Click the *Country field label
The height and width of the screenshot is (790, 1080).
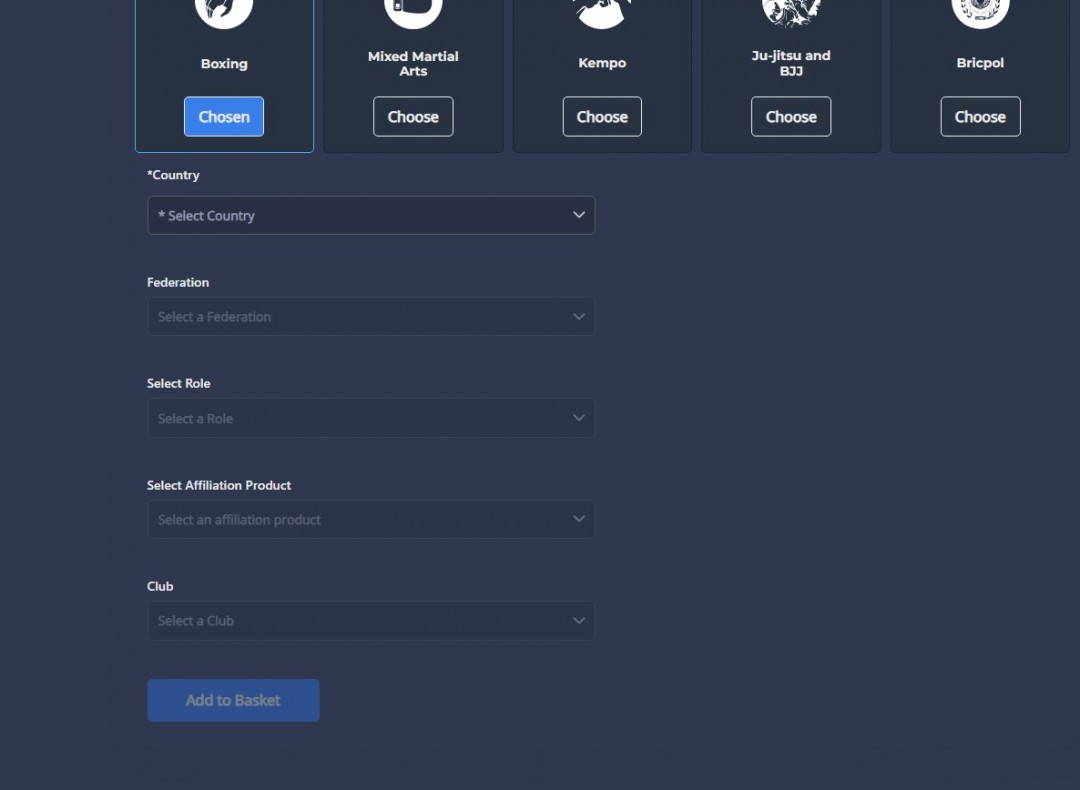(174, 175)
